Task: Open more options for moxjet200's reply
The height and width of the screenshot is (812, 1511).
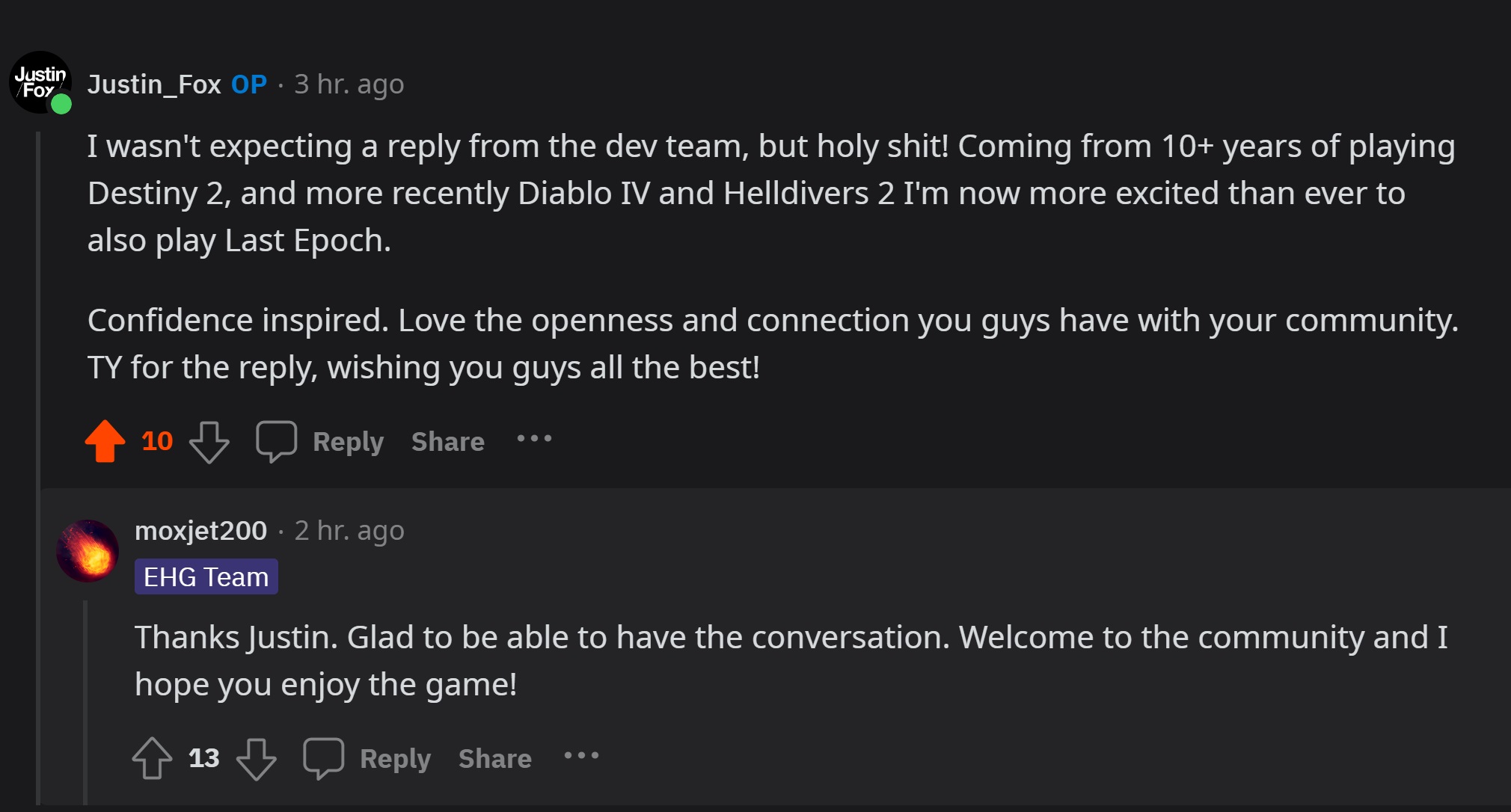Action: [581, 756]
